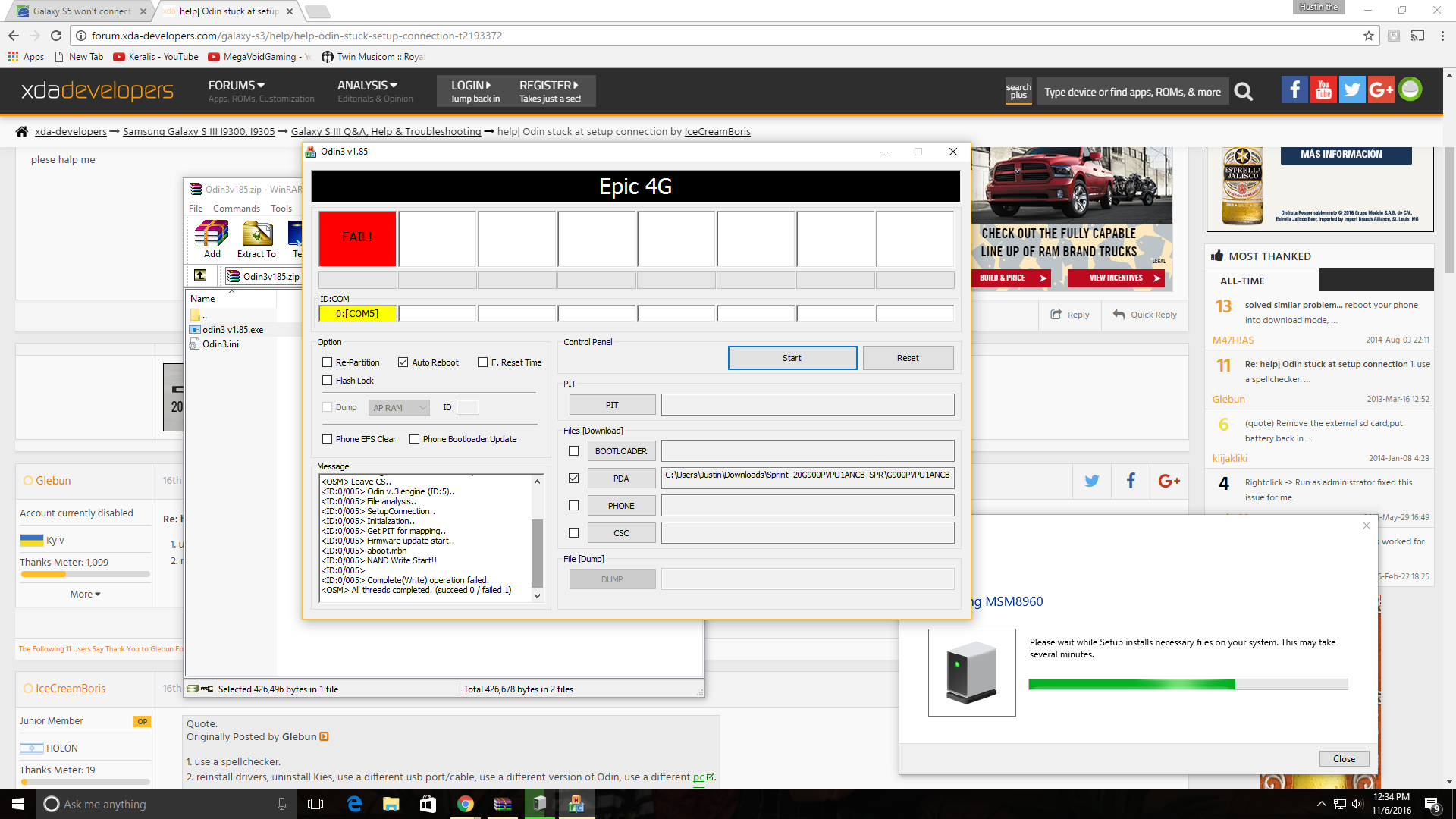Image resolution: width=1456 pixels, height=819 pixels.
Task: Toggle F. Reset Time checkbox
Action: [482, 362]
